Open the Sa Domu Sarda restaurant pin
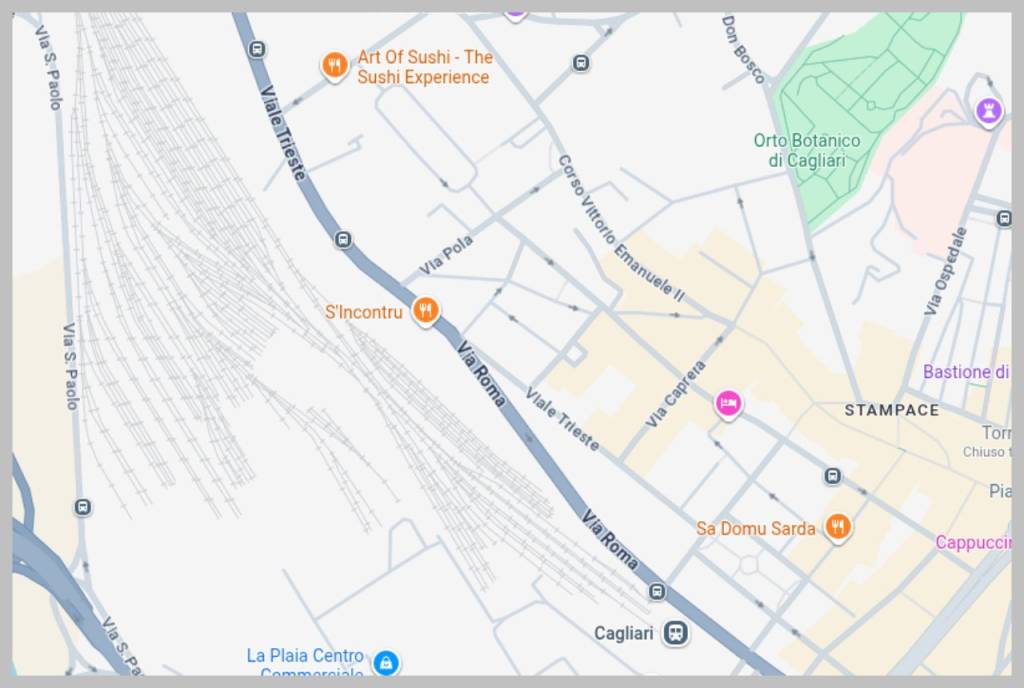The image size is (1024, 688). [838, 526]
